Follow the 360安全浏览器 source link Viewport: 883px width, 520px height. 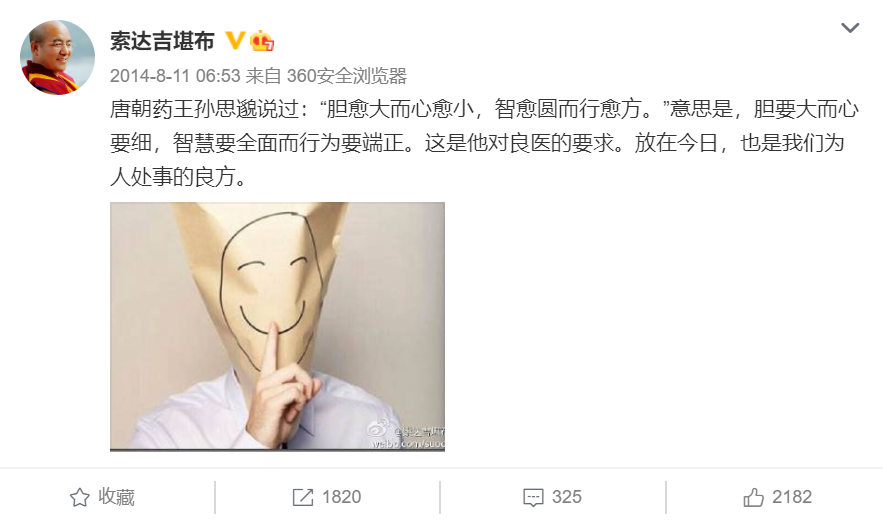coord(347,75)
